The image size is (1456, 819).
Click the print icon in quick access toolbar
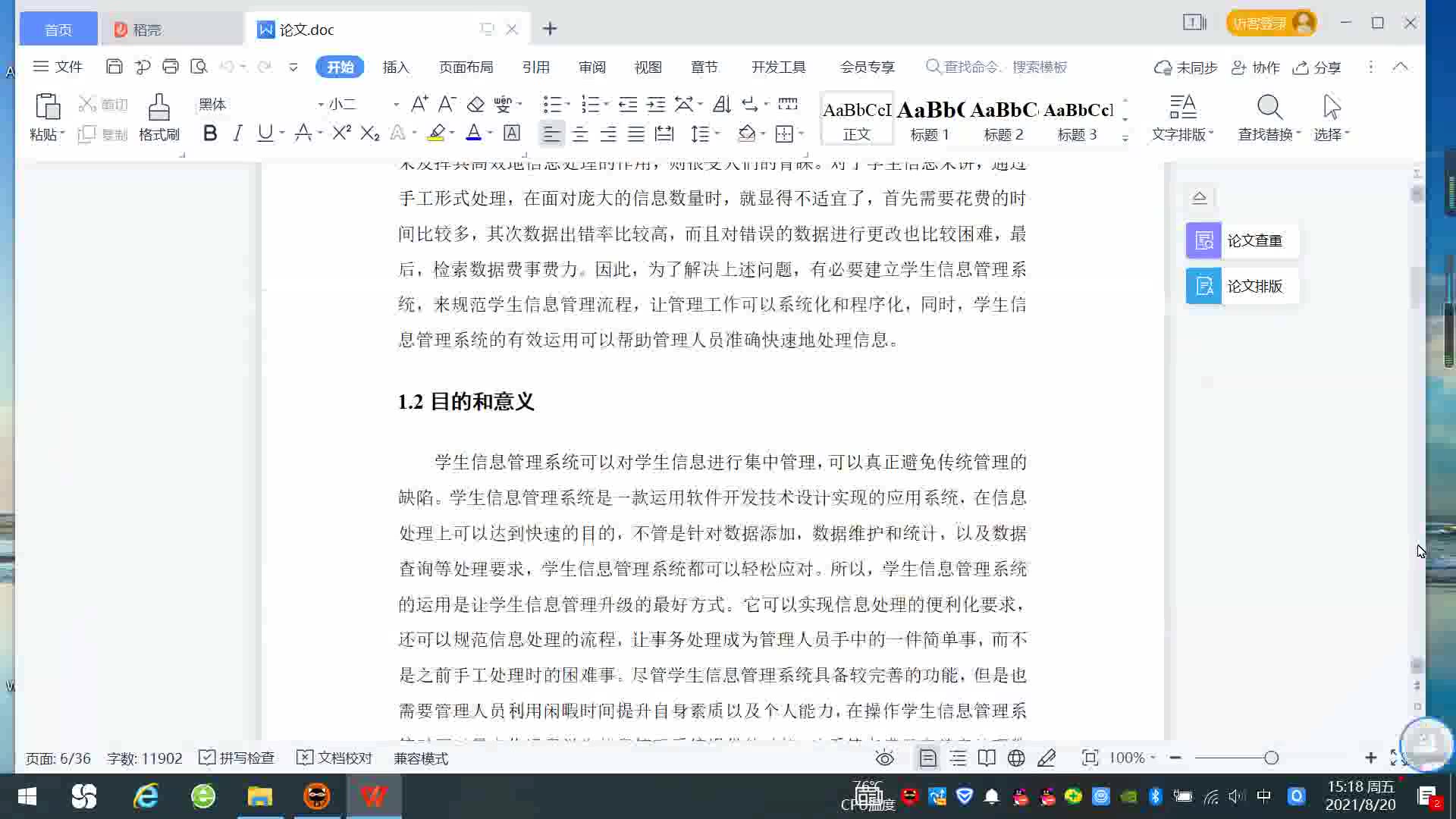tap(171, 67)
